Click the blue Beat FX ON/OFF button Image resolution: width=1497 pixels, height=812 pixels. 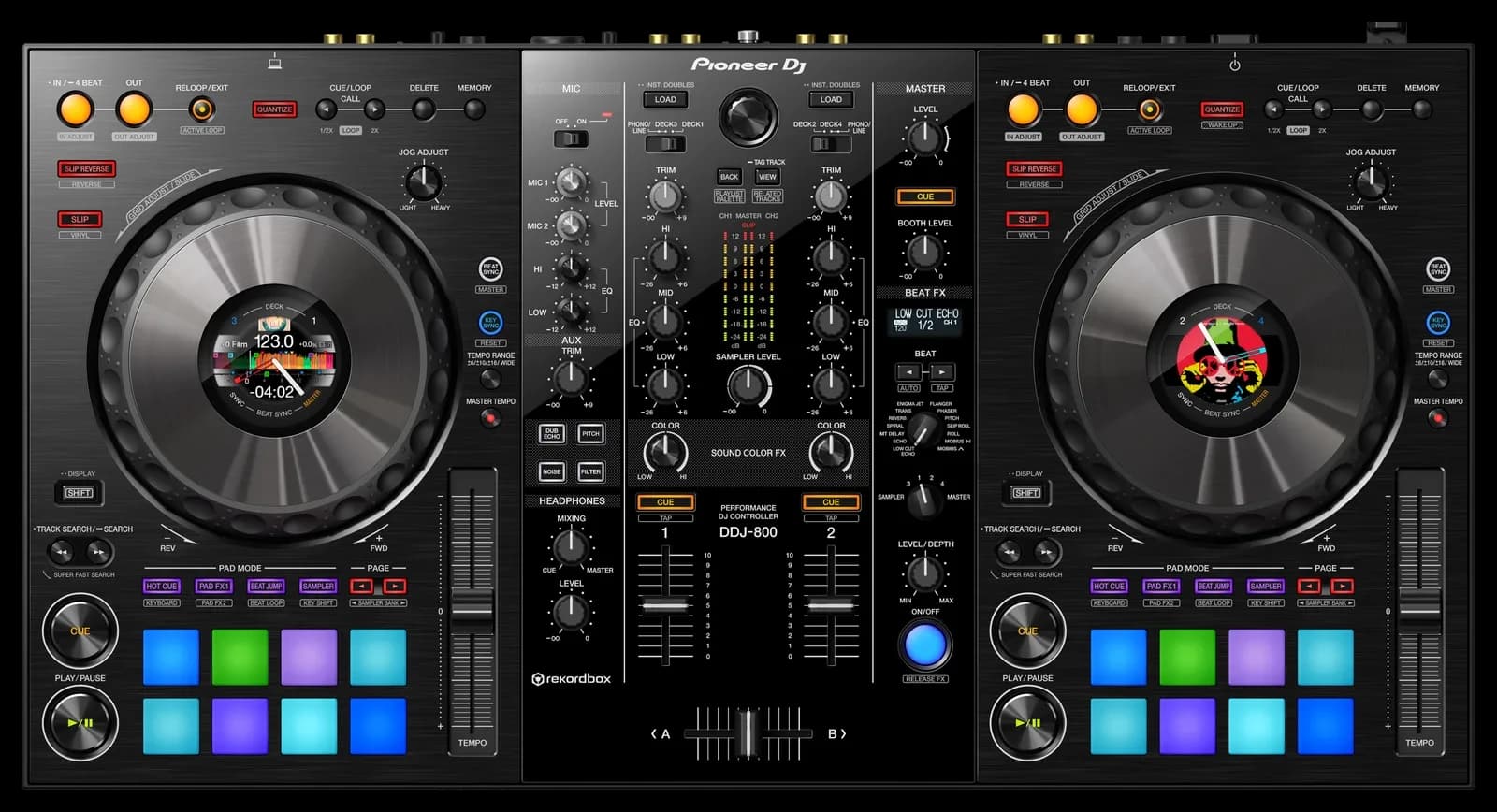point(925,645)
